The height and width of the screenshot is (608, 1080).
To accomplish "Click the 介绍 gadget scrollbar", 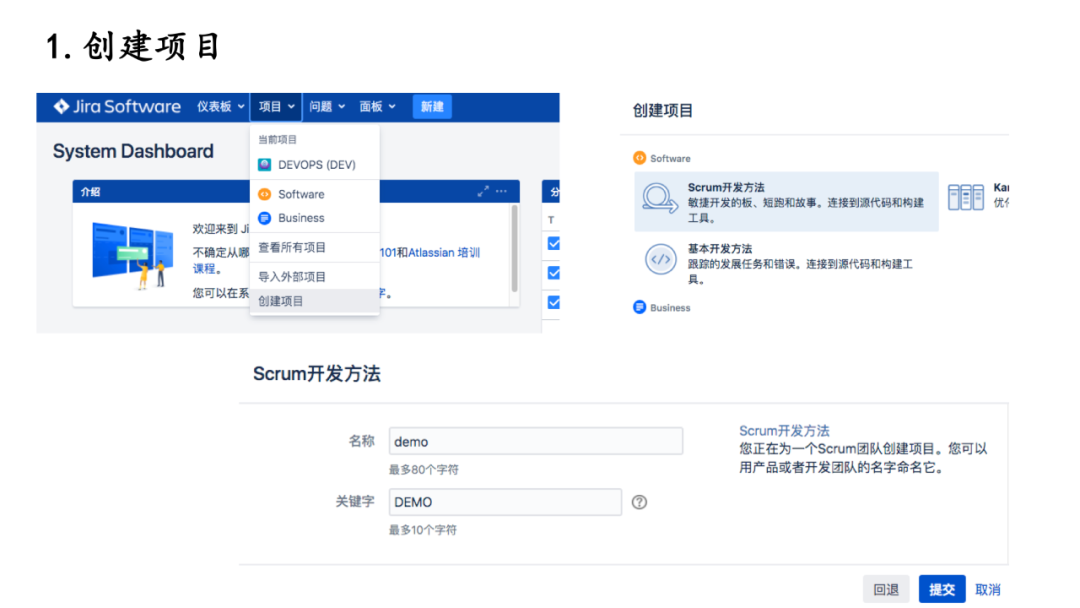I will pyautogui.click(x=514, y=249).
